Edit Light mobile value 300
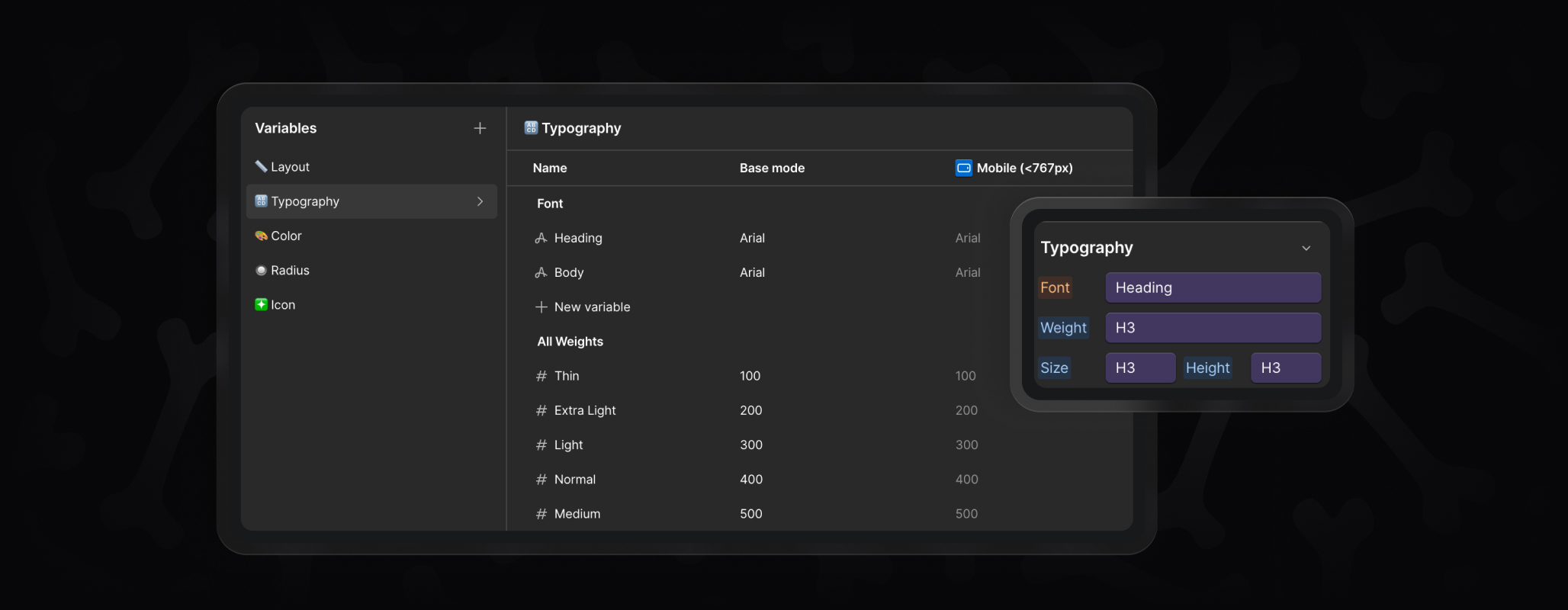Screen dimensions: 1568x610 tap(967, 445)
